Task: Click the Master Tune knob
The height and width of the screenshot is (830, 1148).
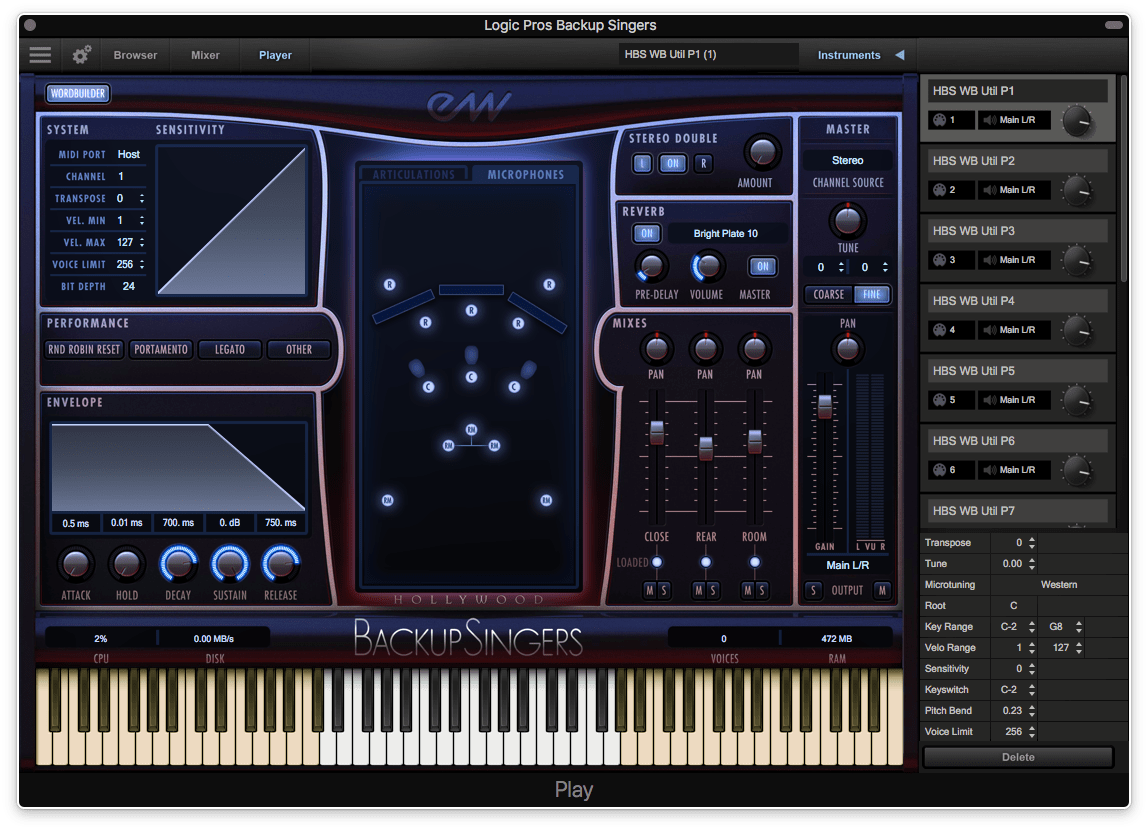Action: point(847,220)
